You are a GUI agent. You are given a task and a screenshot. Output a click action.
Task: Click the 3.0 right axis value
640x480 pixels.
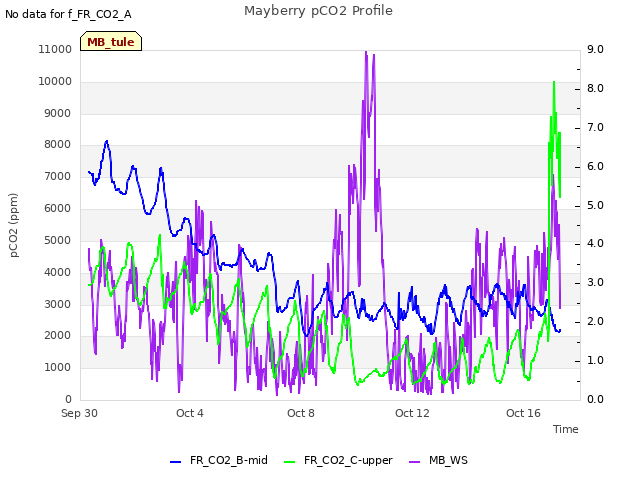coord(596,282)
